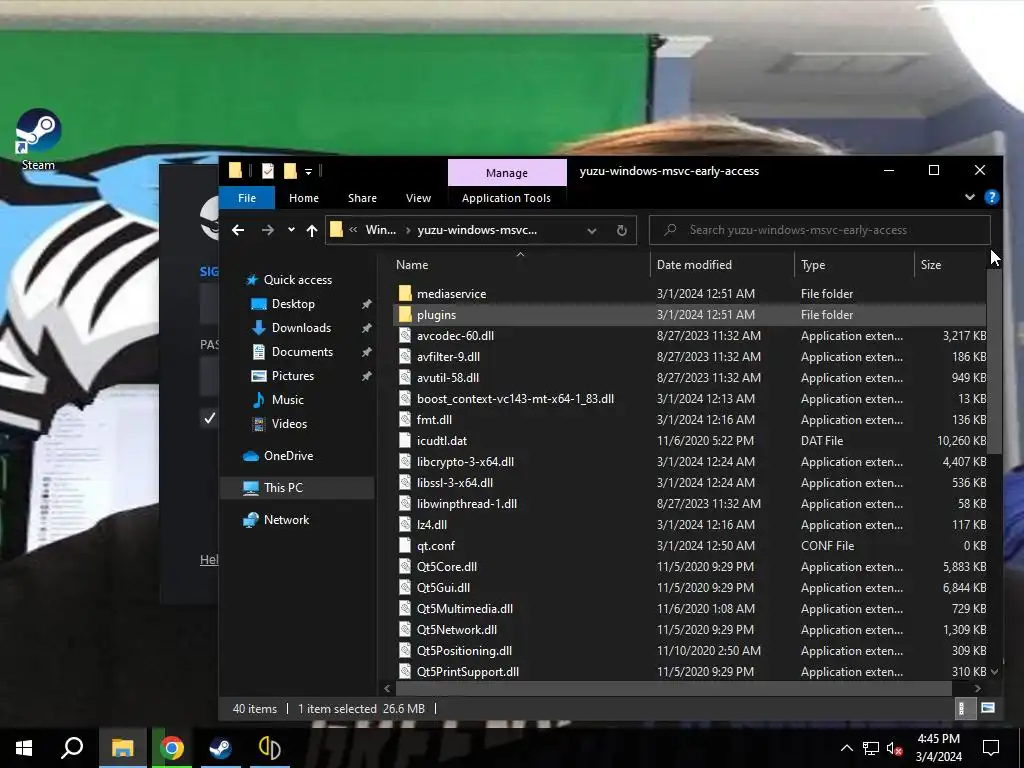Click Properties icon in quick access toolbar
Image resolution: width=1024 pixels, height=768 pixels.
pyautogui.click(x=268, y=171)
